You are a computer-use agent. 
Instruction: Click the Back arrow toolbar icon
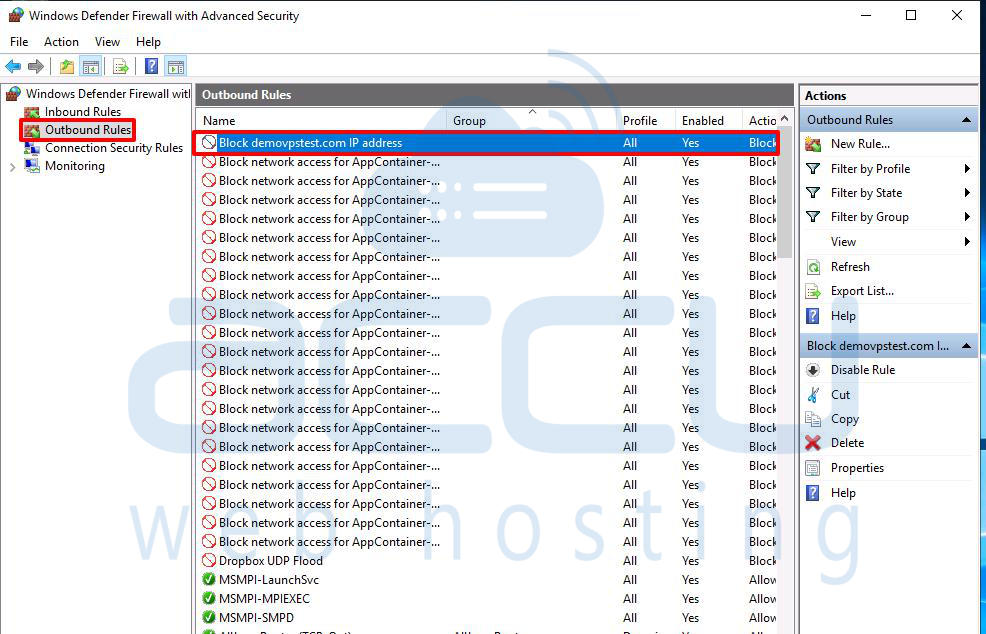tap(13, 67)
